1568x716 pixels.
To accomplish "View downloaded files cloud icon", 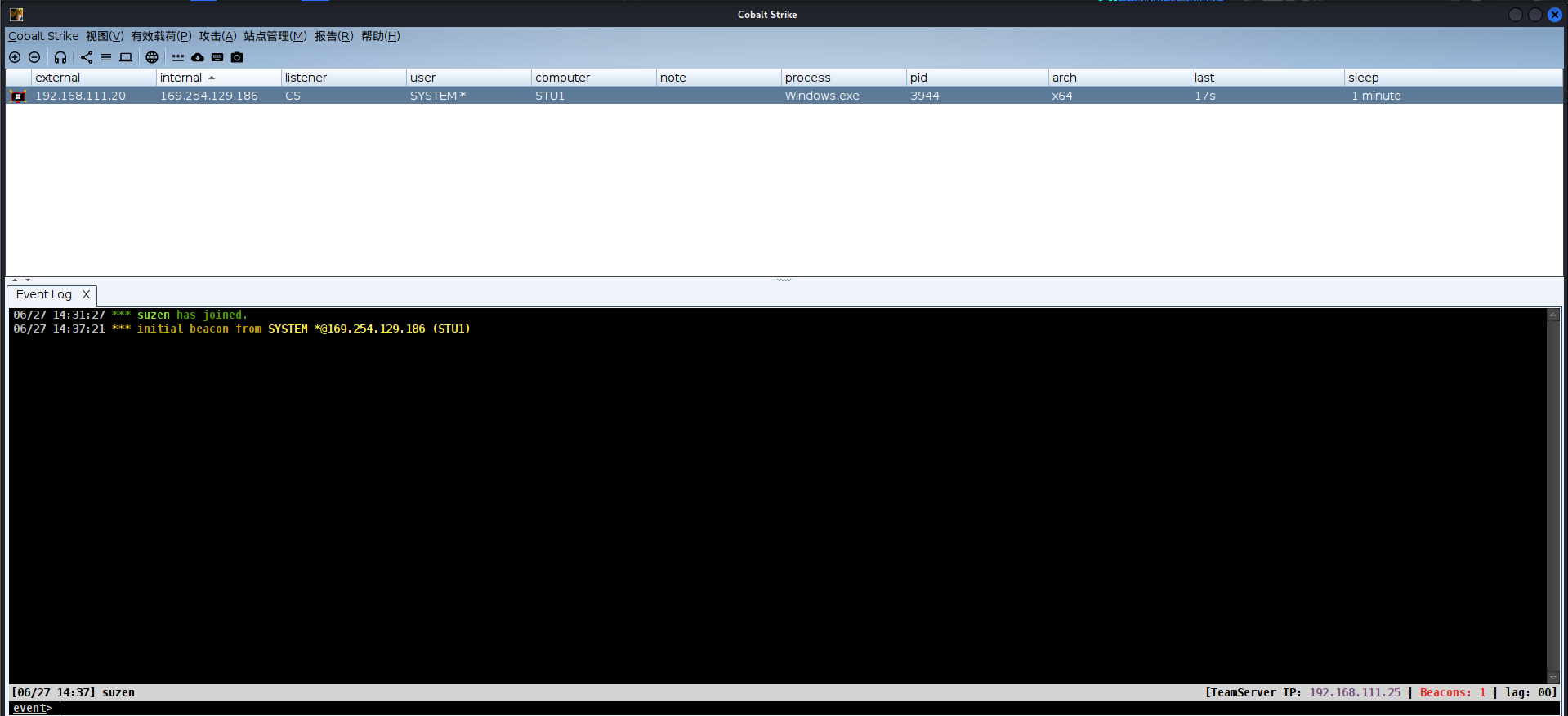I will pos(198,57).
